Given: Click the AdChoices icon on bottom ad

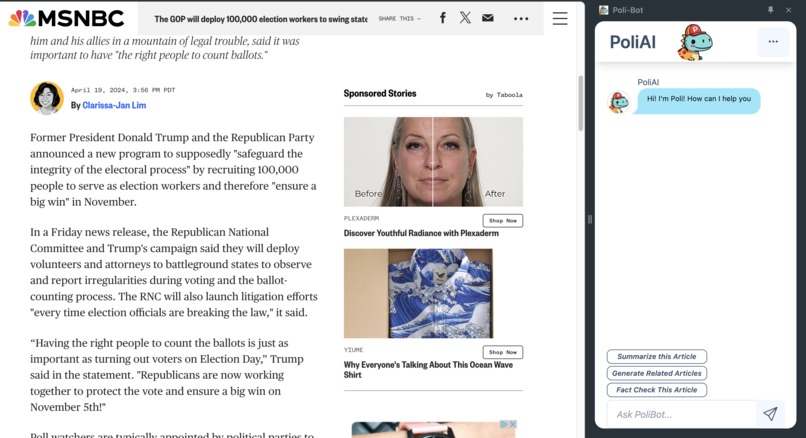Looking at the screenshot, I should [x=504, y=424].
